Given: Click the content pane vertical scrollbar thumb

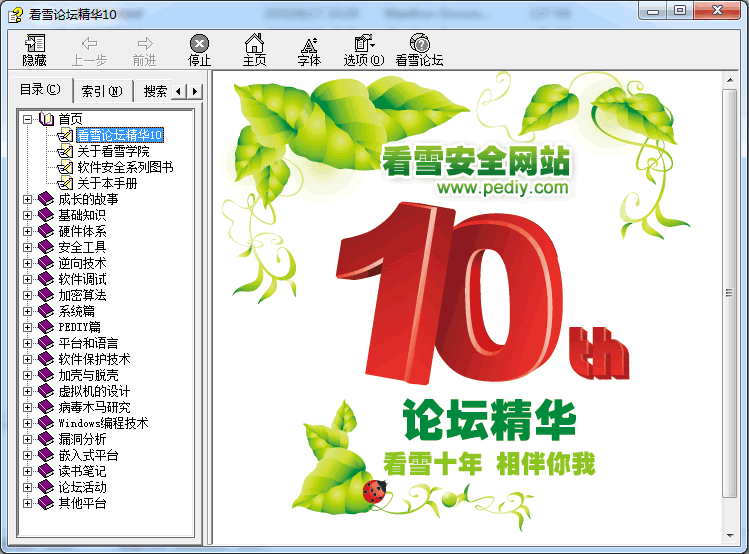Looking at the screenshot, I should point(729,293).
